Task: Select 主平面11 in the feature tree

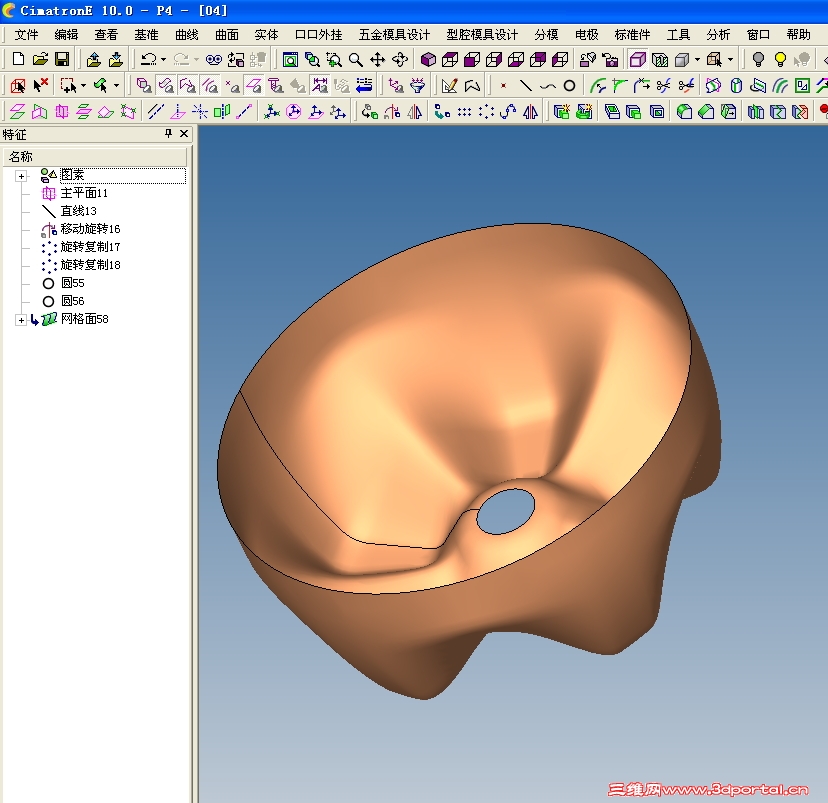Action: coord(84,193)
